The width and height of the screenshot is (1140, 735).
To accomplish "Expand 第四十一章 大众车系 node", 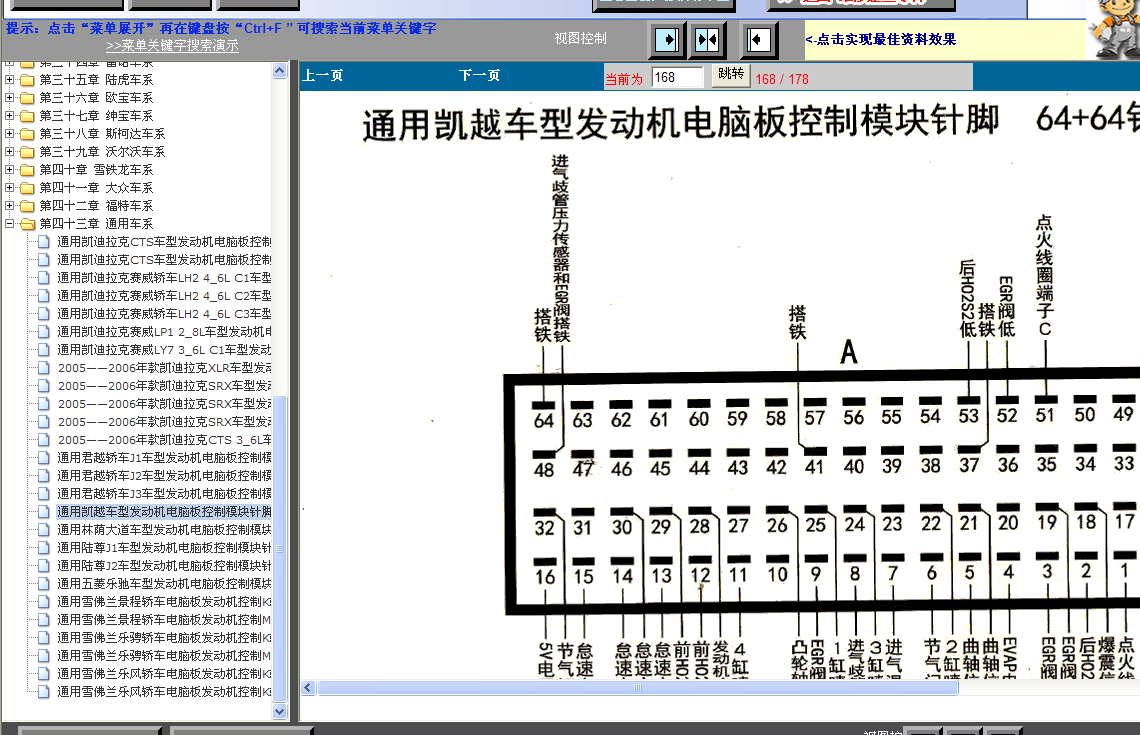I will (x=9, y=188).
